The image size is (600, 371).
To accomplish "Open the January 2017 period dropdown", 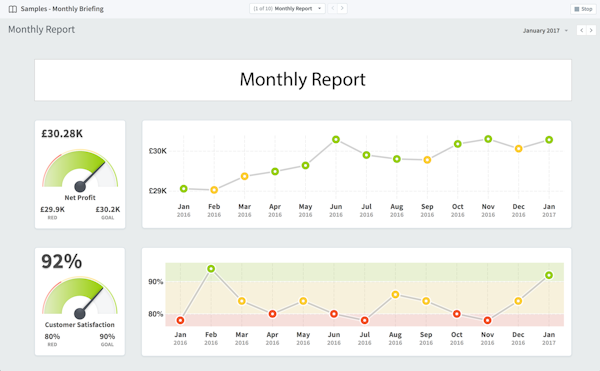I will [545, 31].
